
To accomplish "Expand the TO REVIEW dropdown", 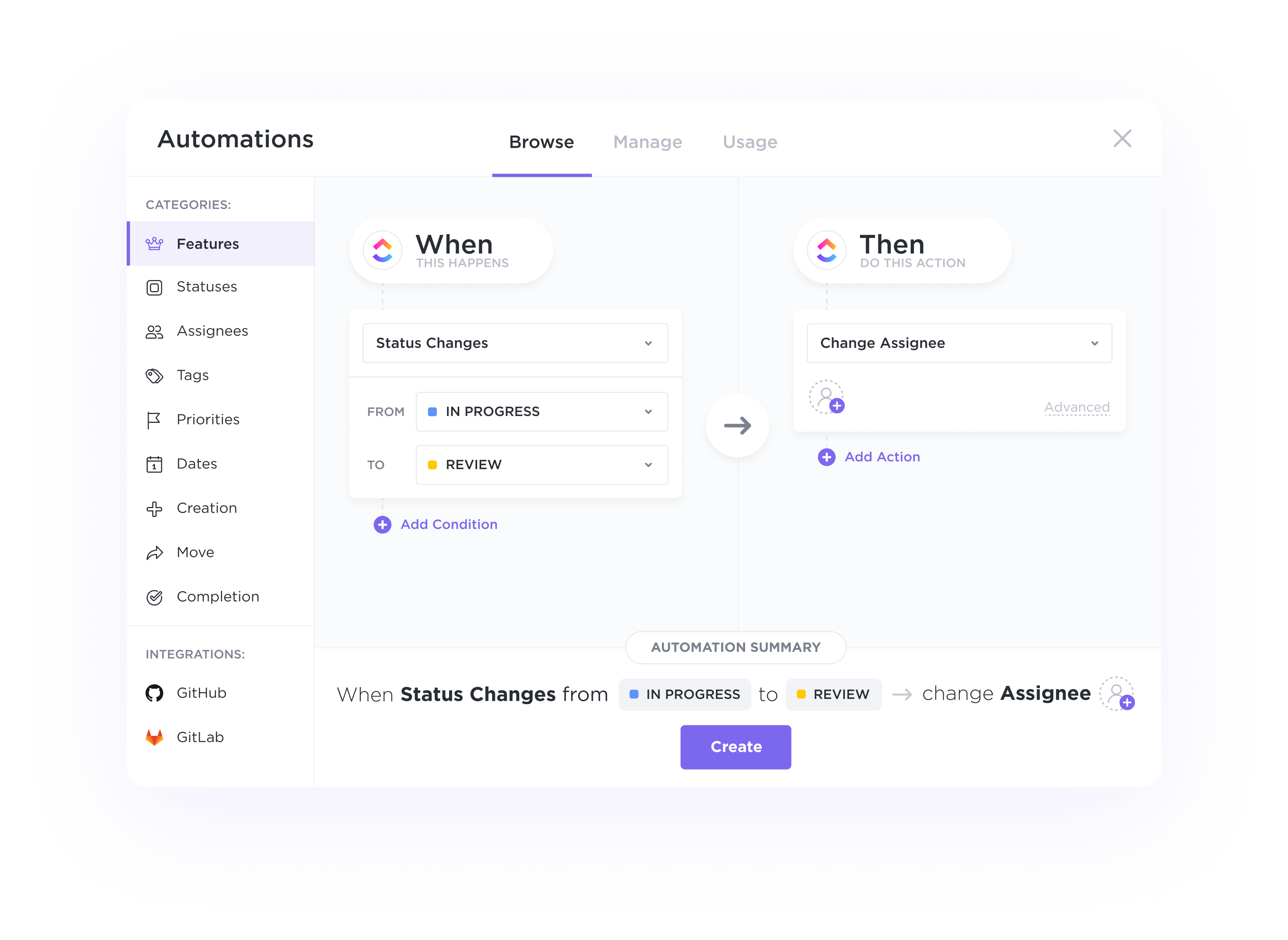I will click(x=648, y=464).
